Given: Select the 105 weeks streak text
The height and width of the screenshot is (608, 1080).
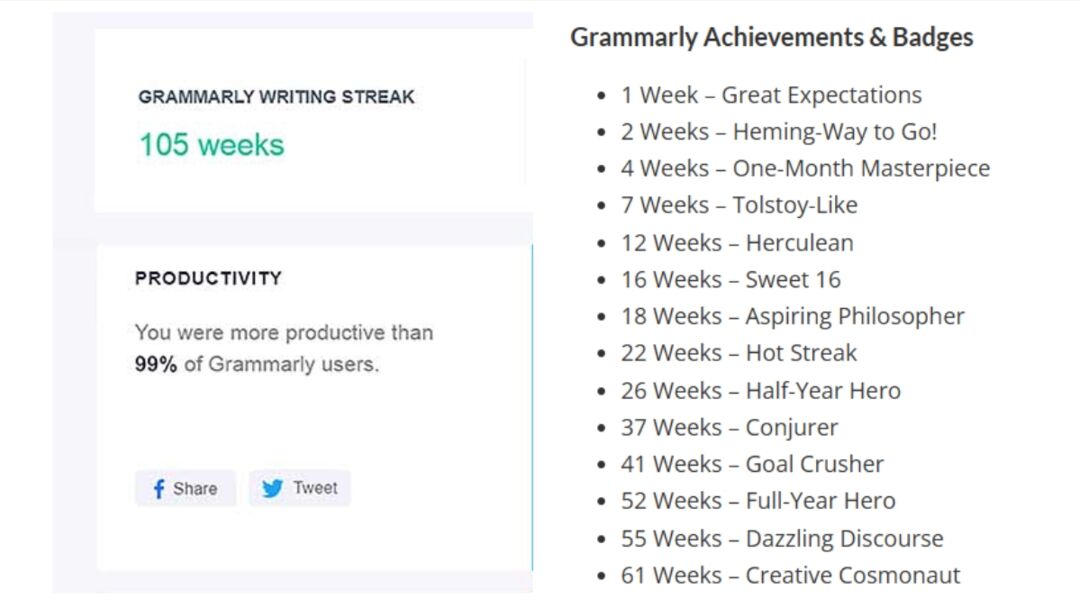Looking at the screenshot, I should click(x=211, y=145).
